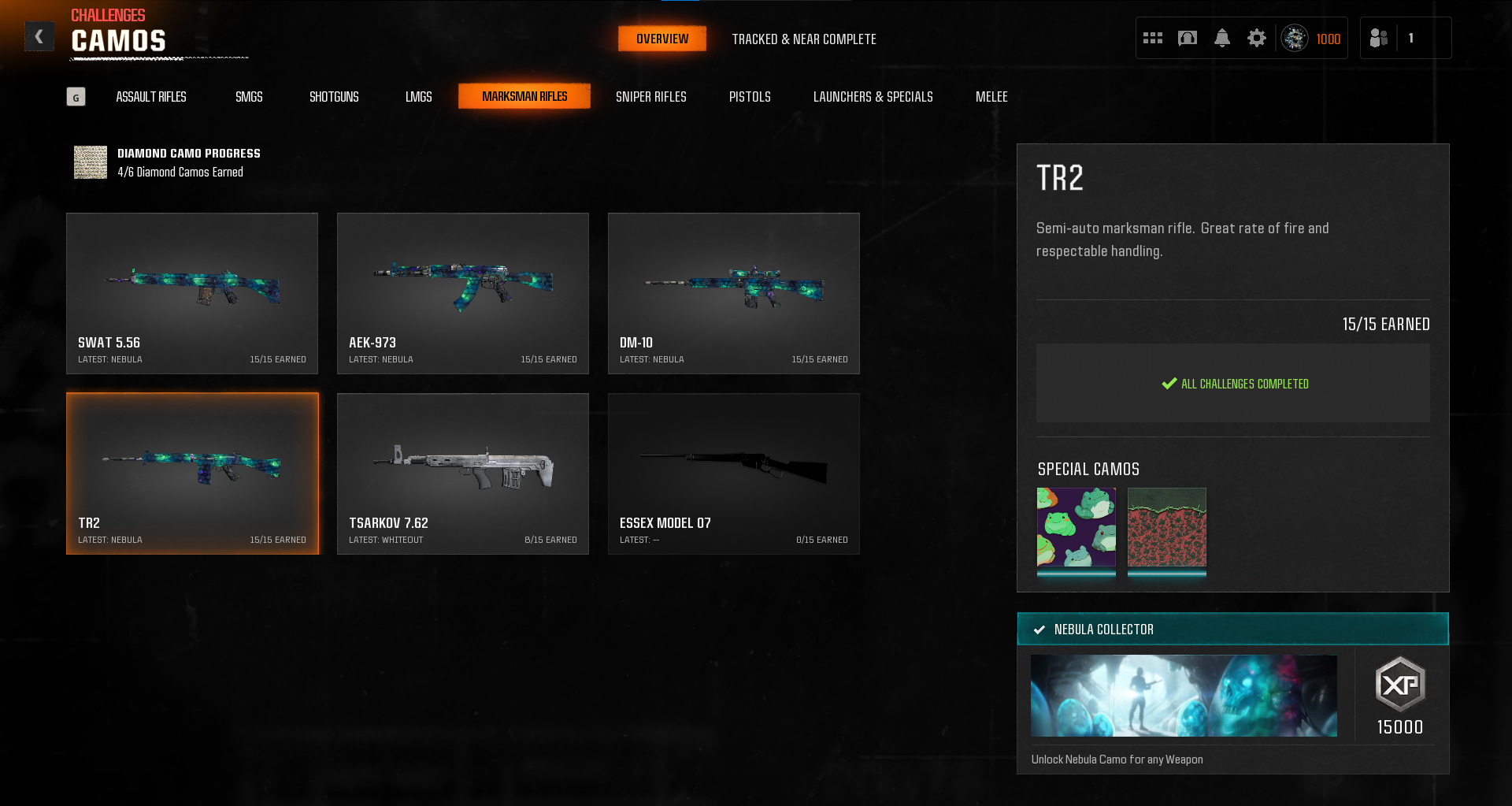Viewport: 1512px width, 806px height.
Task: Select Melee category
Action: pos(991,97)
